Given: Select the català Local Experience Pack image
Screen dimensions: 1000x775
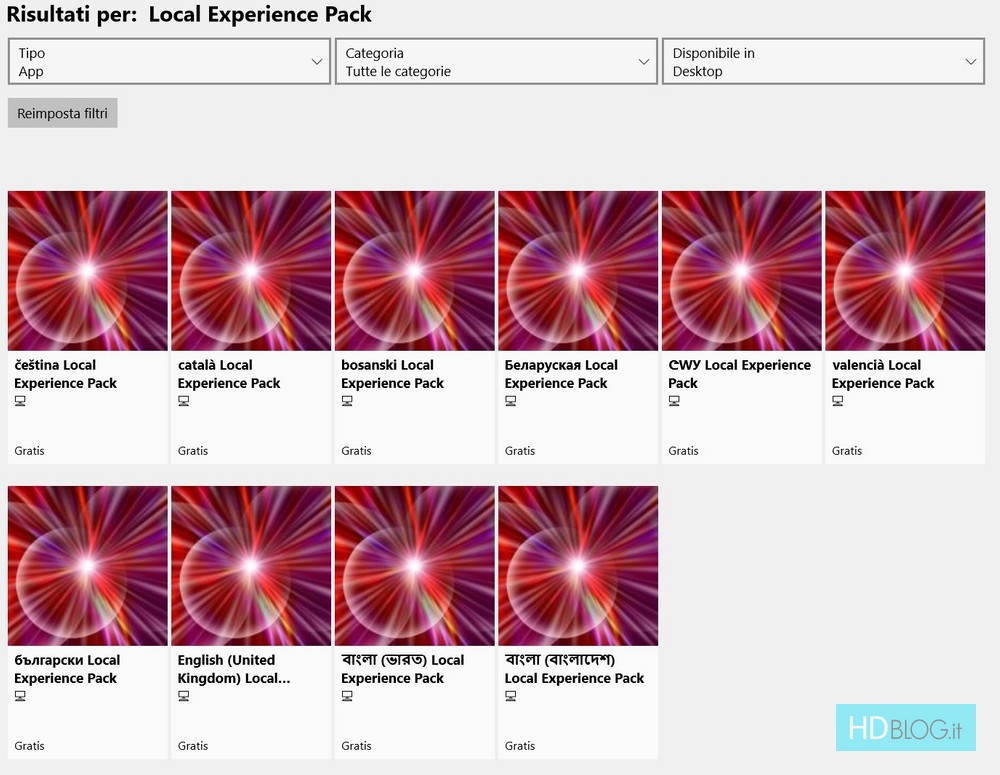Looking at the screenshot, I should pyautogui.click(x=251, y=271).
